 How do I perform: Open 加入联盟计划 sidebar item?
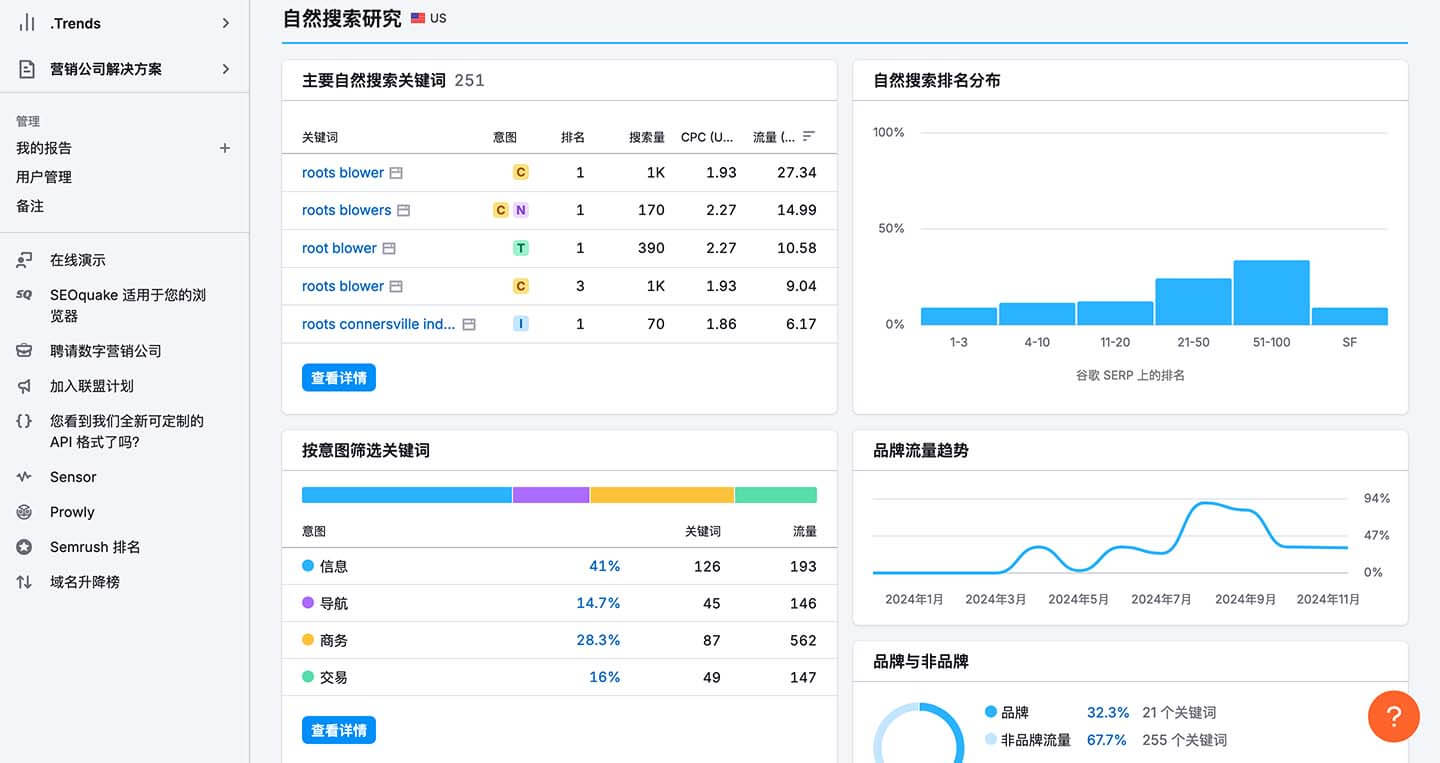92,386
